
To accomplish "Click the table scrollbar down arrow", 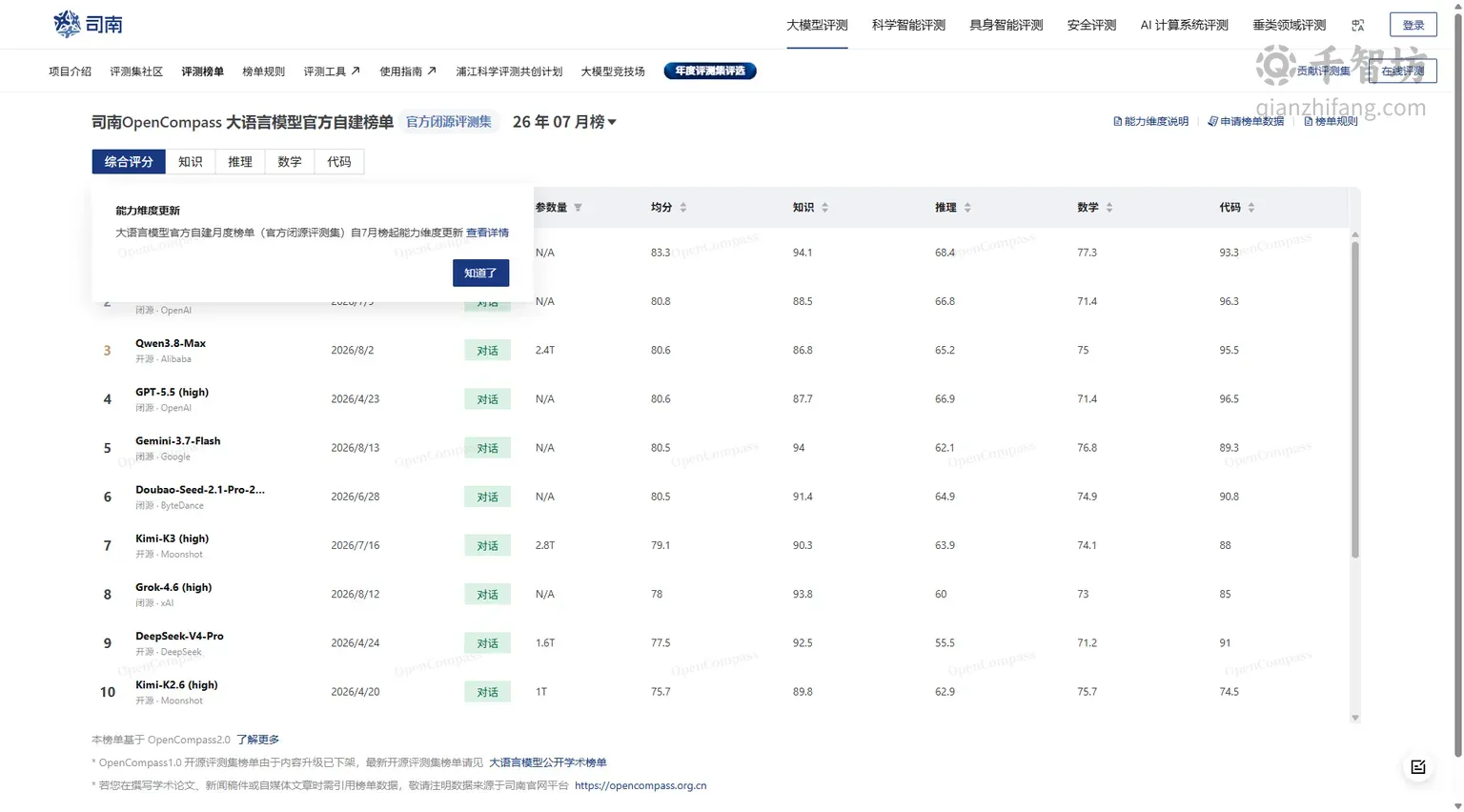I will click(1355, 719).
